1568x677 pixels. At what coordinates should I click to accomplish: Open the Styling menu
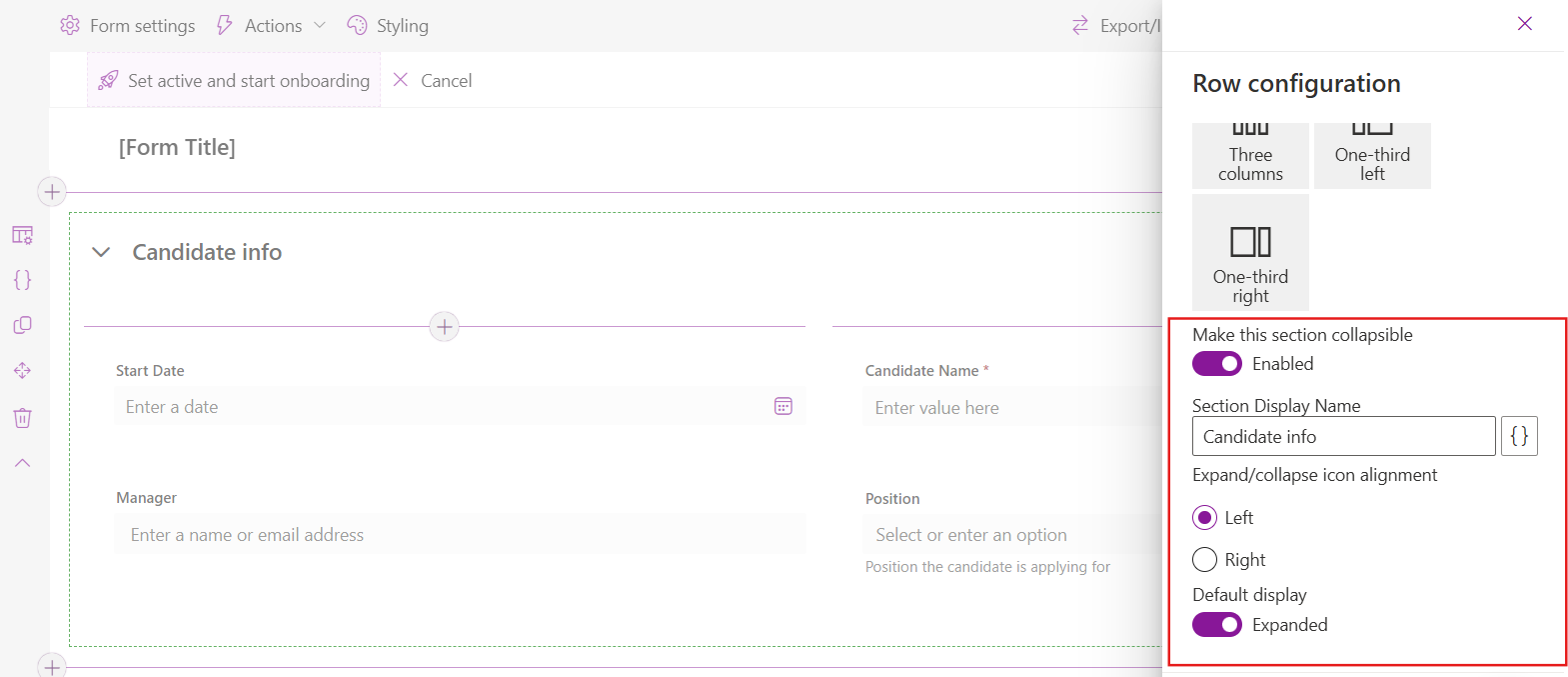pyautogui.click(x=388, y=26)
